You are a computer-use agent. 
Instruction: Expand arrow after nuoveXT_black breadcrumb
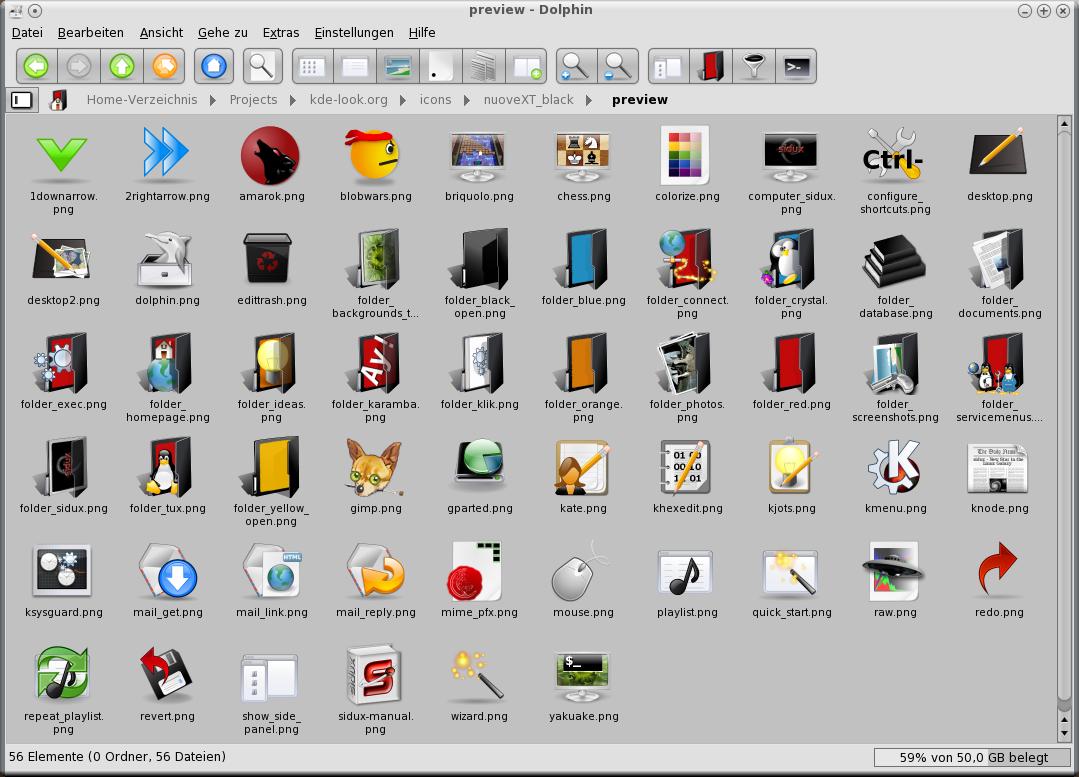(x=589, y=100)
